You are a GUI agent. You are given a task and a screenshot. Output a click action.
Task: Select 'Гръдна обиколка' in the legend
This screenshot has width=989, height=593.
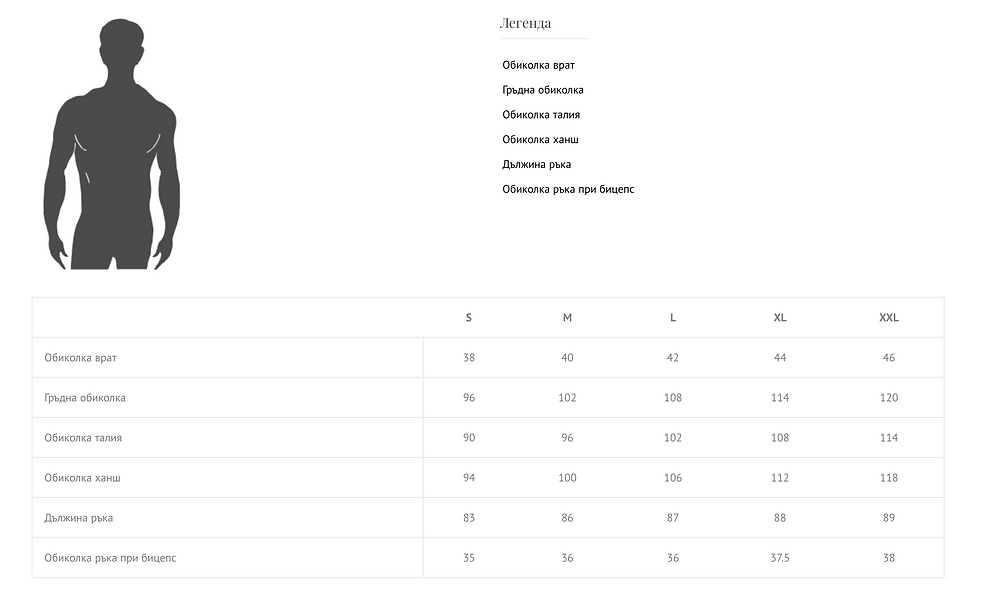(x=543, y=90)
